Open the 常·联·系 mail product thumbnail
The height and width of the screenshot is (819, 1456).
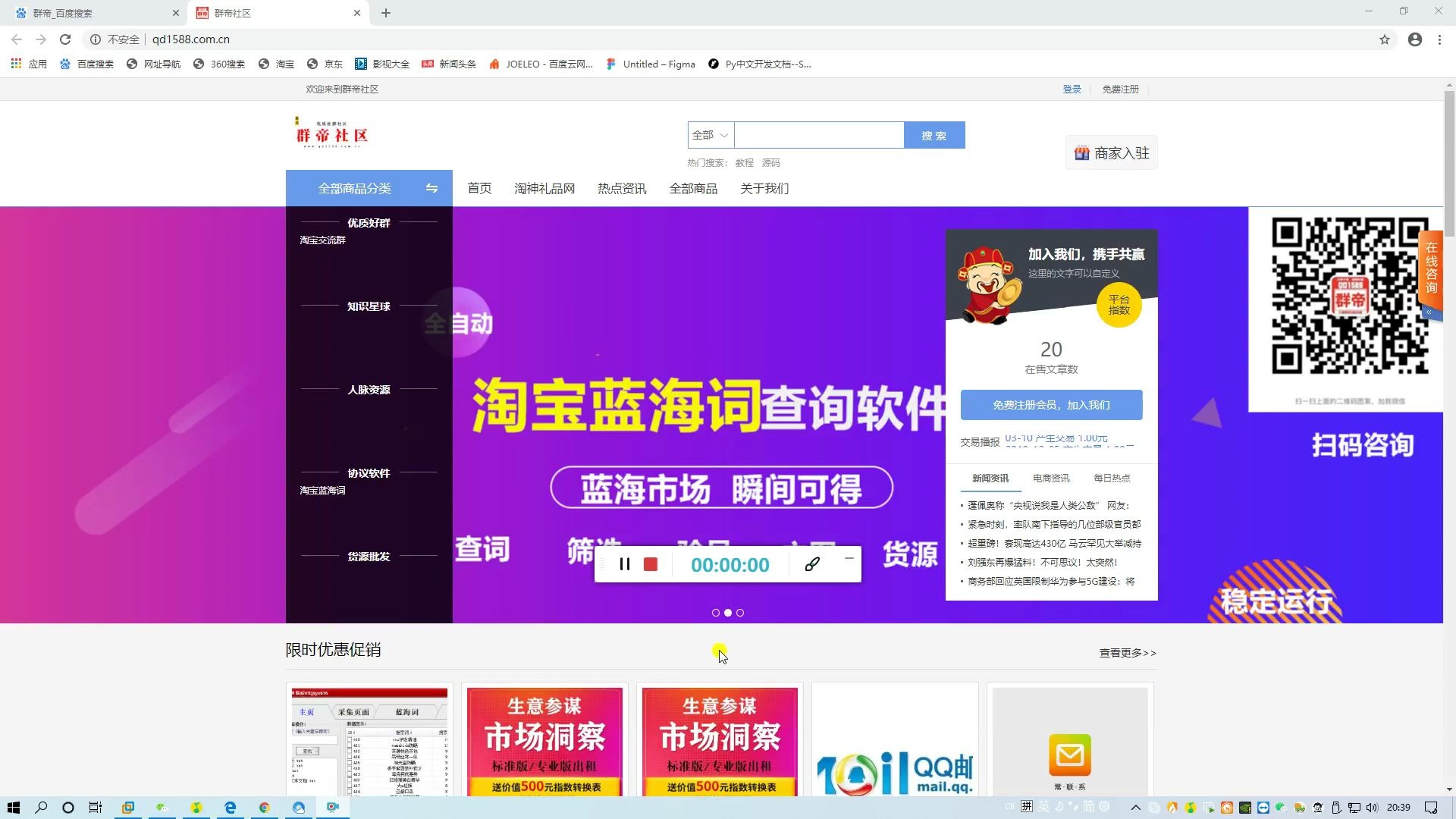point(1070,741)
